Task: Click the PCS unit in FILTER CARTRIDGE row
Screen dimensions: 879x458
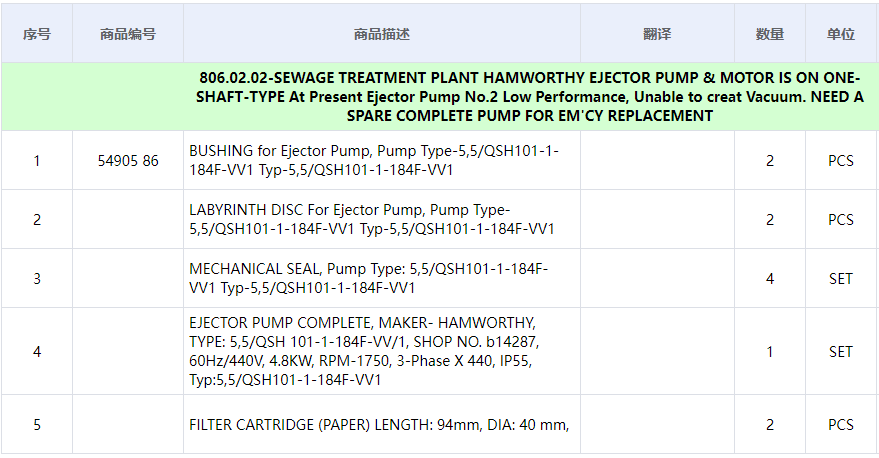Action: (840, 425)
